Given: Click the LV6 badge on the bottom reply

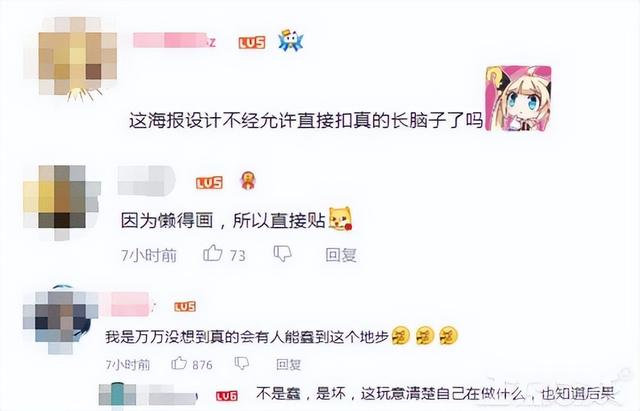Looking at the screenshot, I should click(227, 395).
